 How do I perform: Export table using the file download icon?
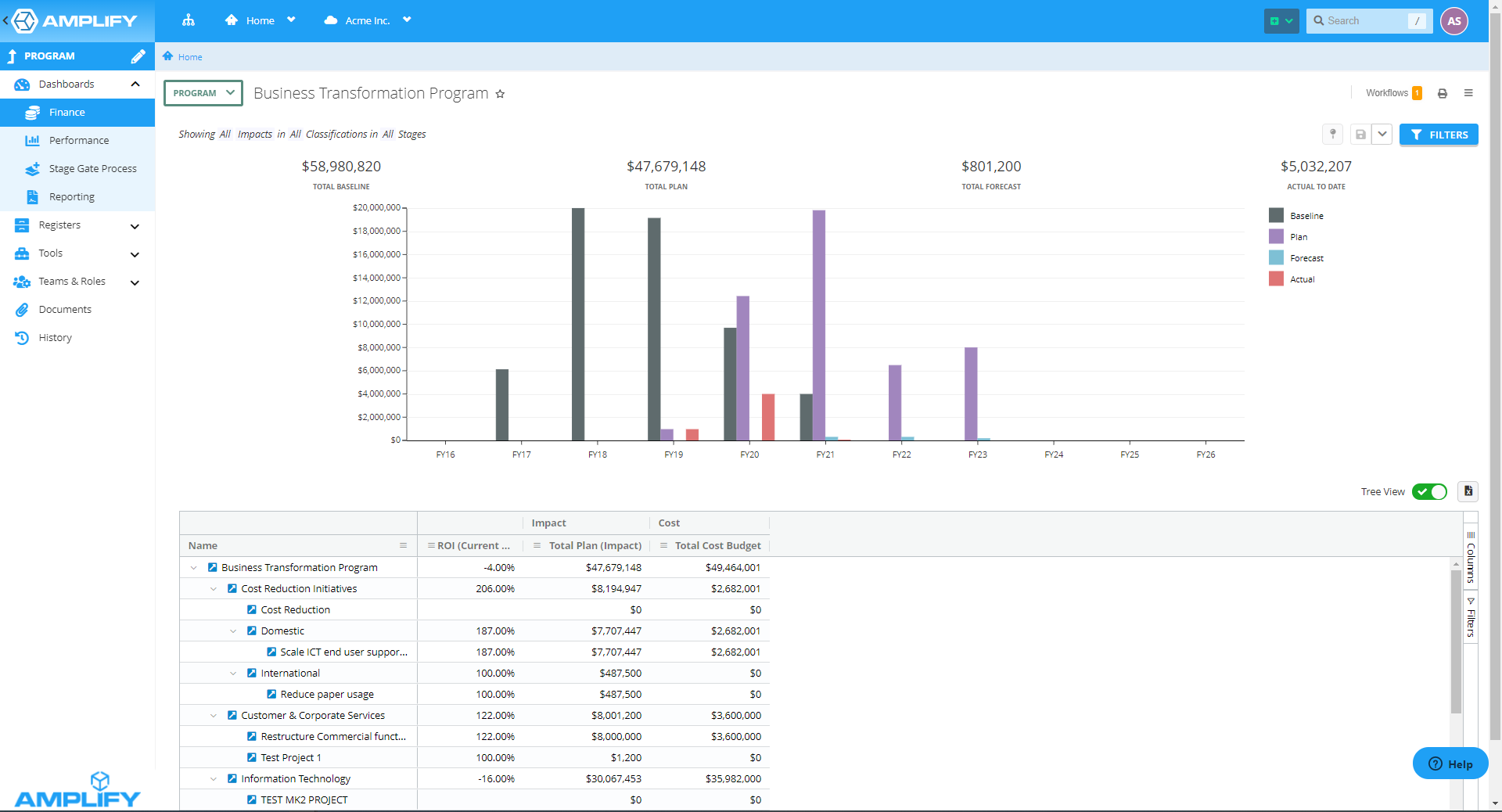1468,491
